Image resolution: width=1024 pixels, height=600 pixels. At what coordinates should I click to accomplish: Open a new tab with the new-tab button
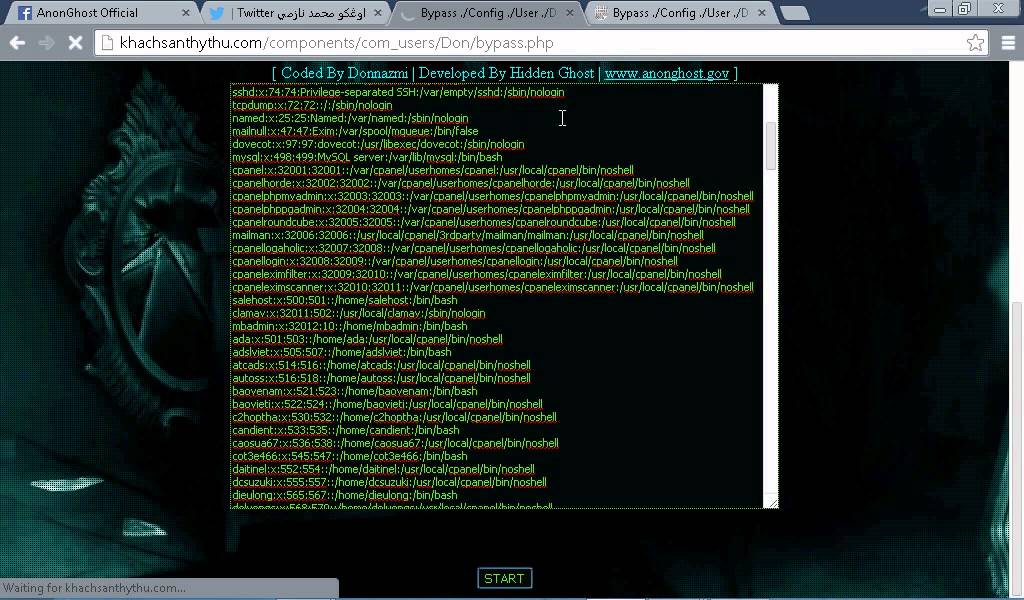pyautogui.click(x=795, y=13)
